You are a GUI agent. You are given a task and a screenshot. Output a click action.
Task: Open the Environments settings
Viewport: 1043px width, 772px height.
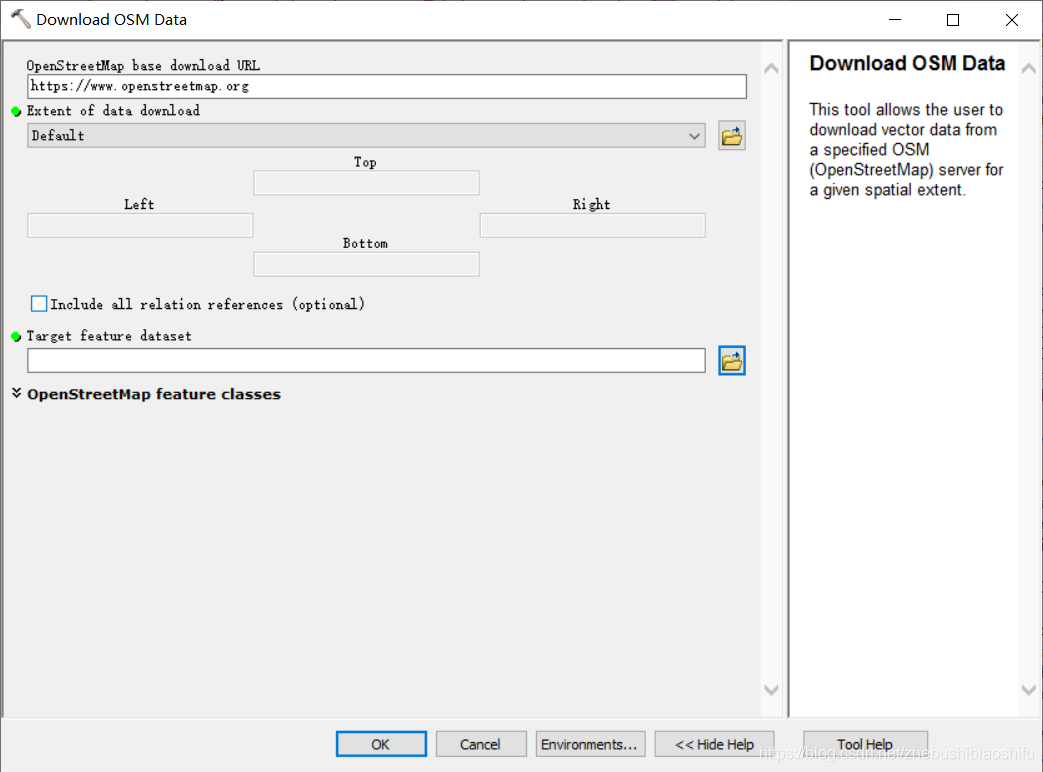point(590,744)
